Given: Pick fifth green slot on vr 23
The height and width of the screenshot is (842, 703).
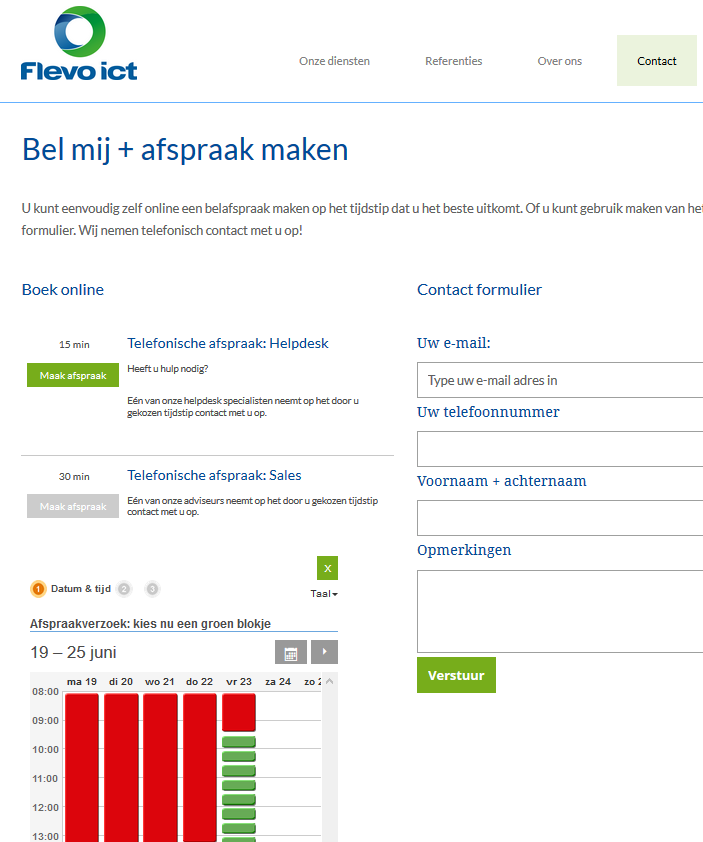Looking at the screenshot, I should tap(239, 800).
